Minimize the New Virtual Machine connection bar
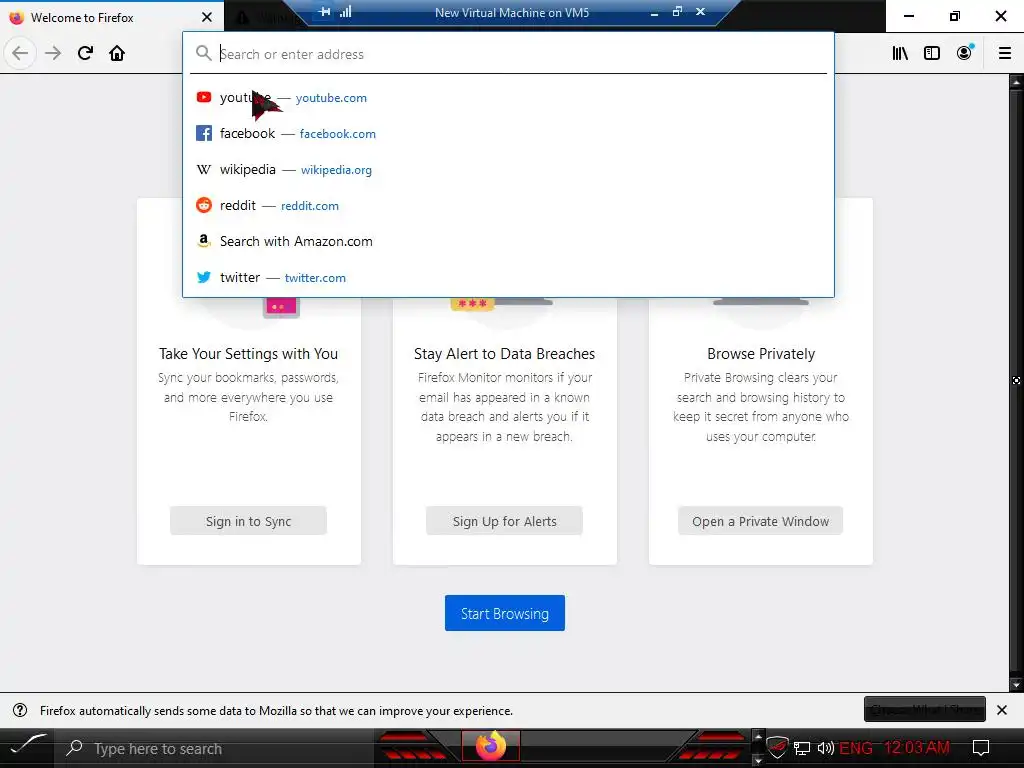Screen dimensions: 1024x768 click(654, 12)
